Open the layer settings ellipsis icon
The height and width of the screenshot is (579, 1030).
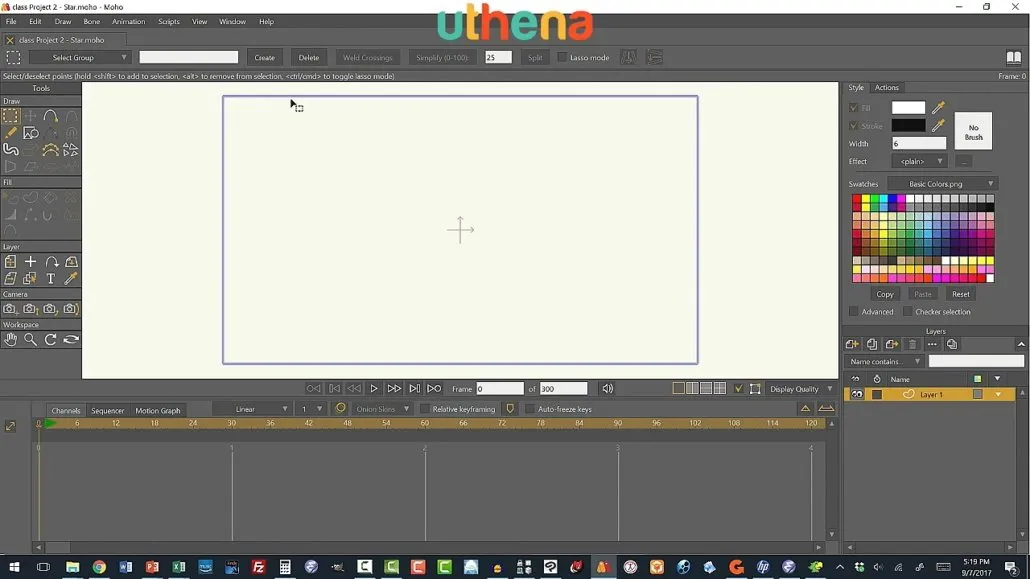[931, 344]
